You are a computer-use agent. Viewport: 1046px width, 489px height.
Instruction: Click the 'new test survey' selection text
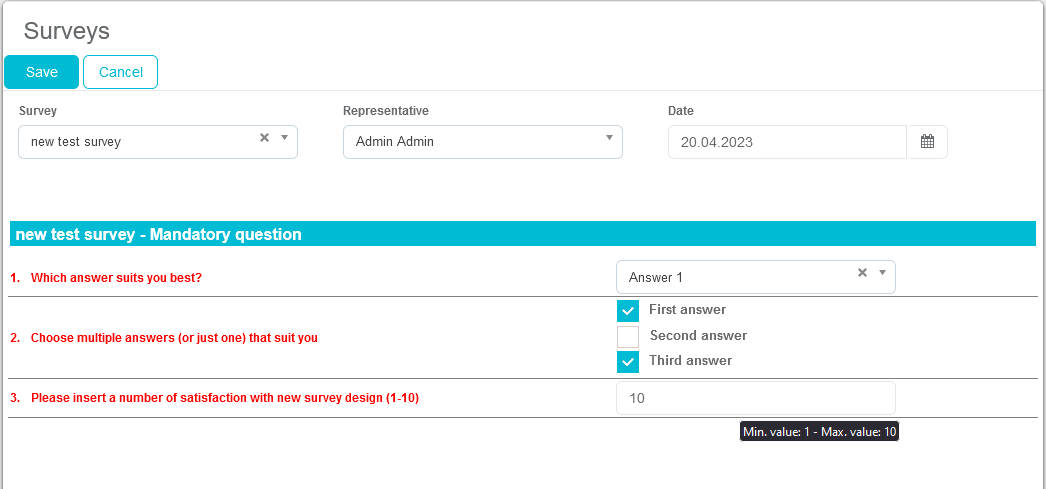76,142
